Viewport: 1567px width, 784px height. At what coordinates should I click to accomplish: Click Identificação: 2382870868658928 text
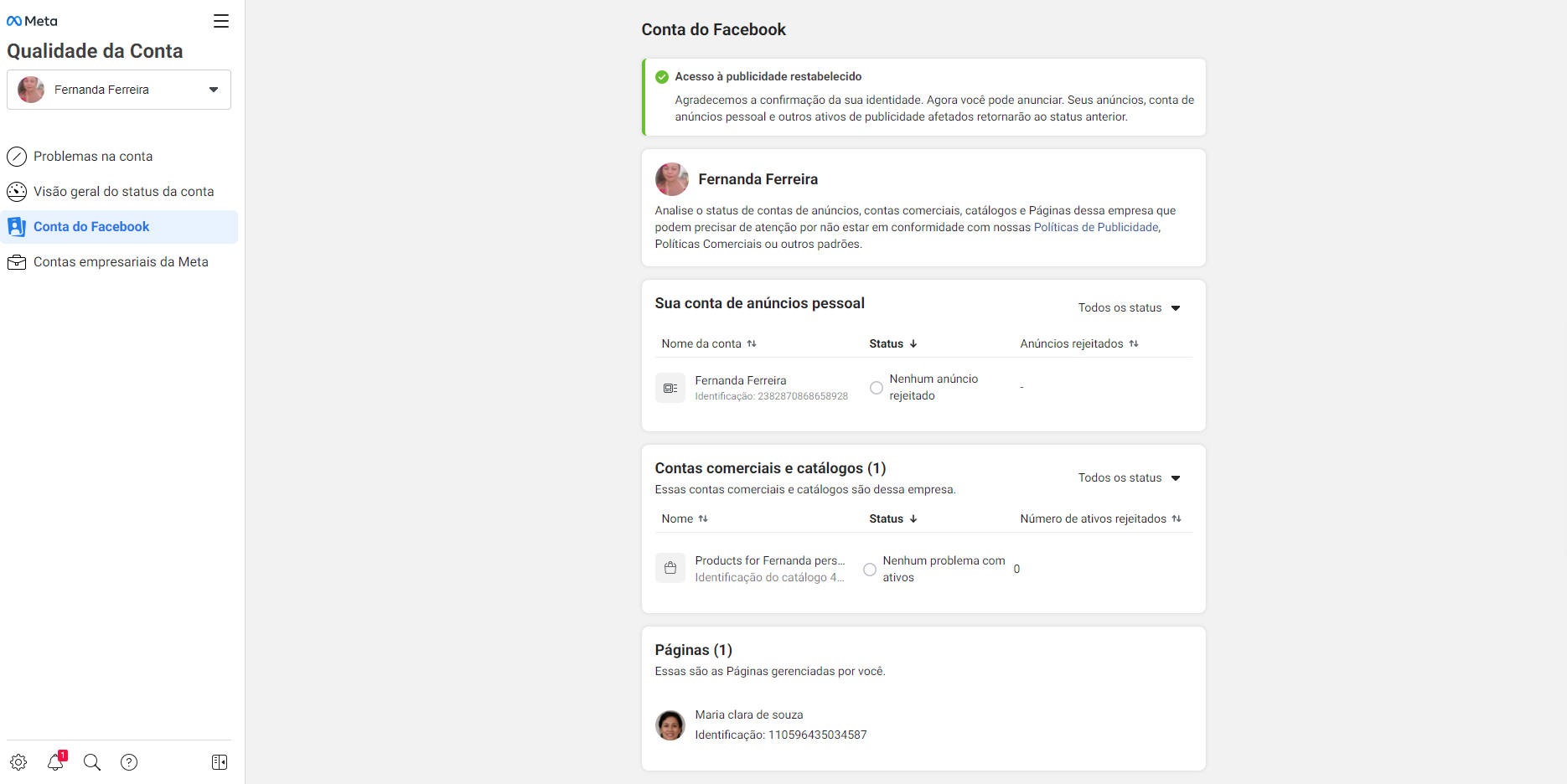point(772,396)
